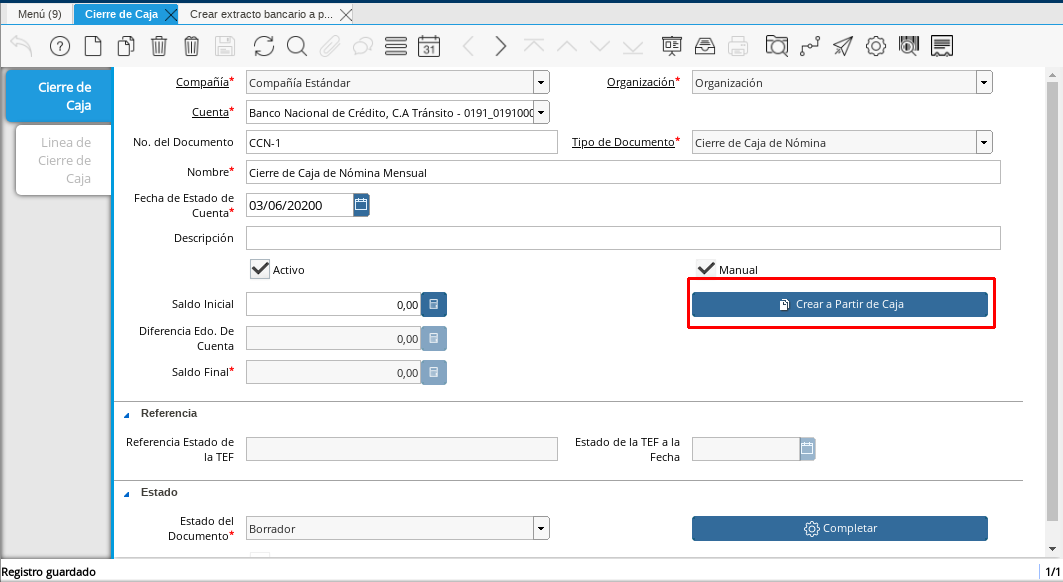Open the process gear icon in the toolbar
The image size is (1063, 582).
(876, 46)
